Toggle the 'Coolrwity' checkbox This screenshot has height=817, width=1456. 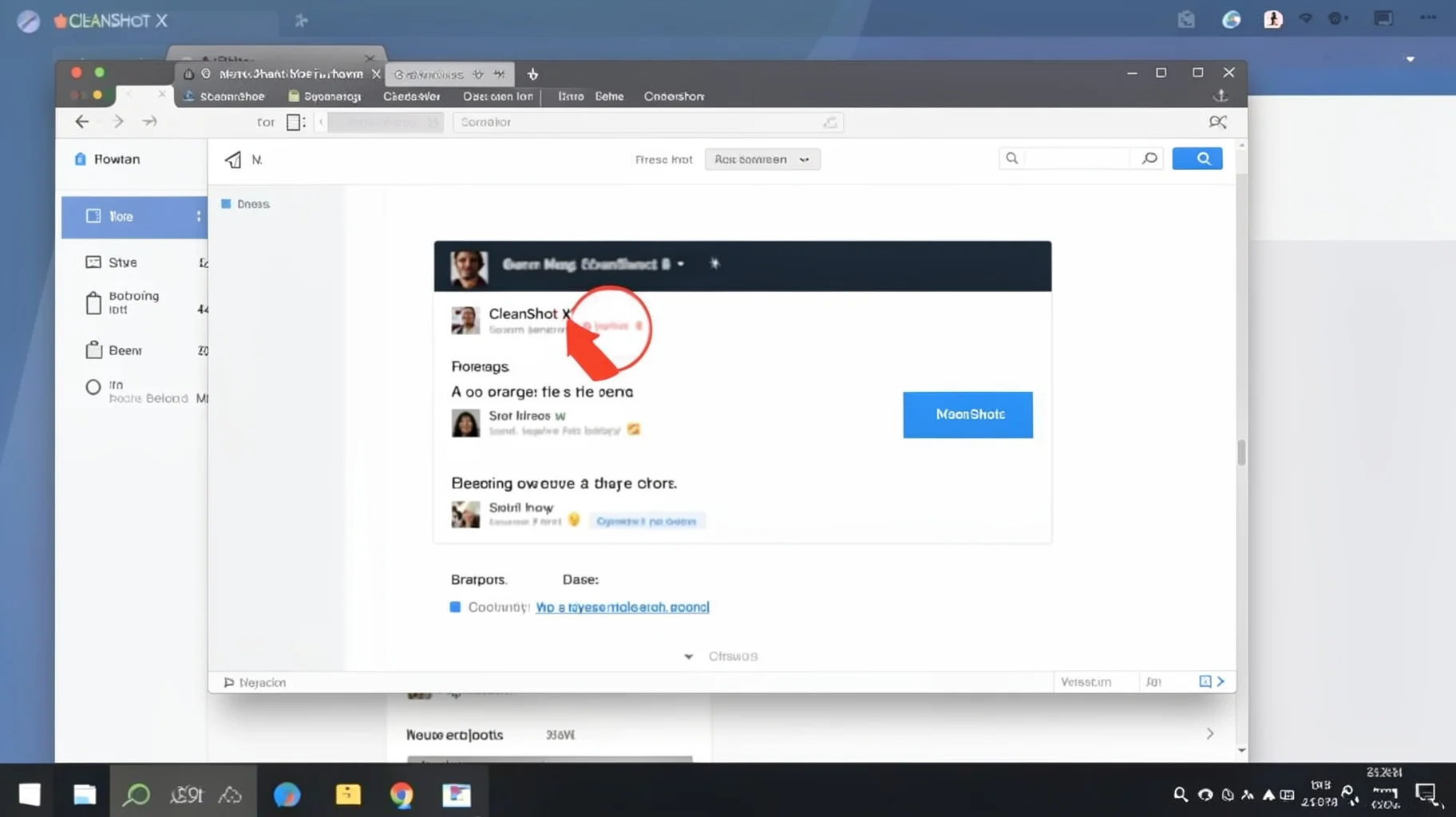(x=455, y=607)
